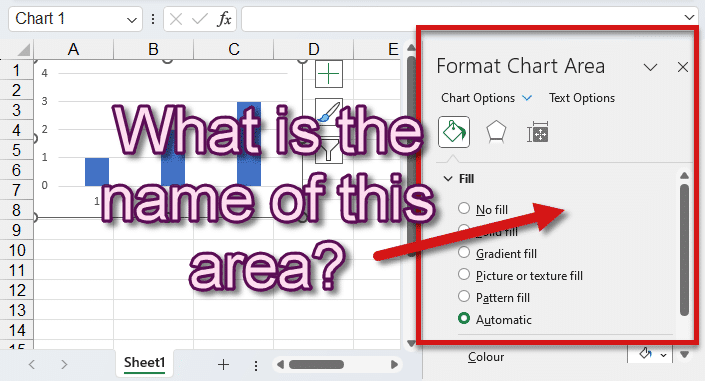The width and height of the screenshot is (705, 381).
Task: Open the Effects pentagon icon
Action: click(x=496, y=132)
